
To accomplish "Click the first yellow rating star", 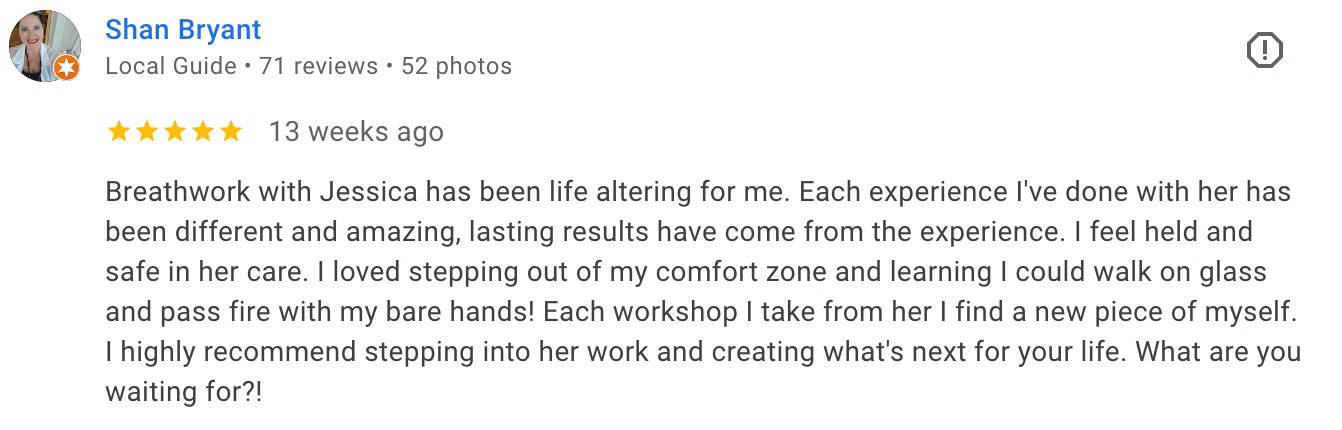I will point(118,131).
